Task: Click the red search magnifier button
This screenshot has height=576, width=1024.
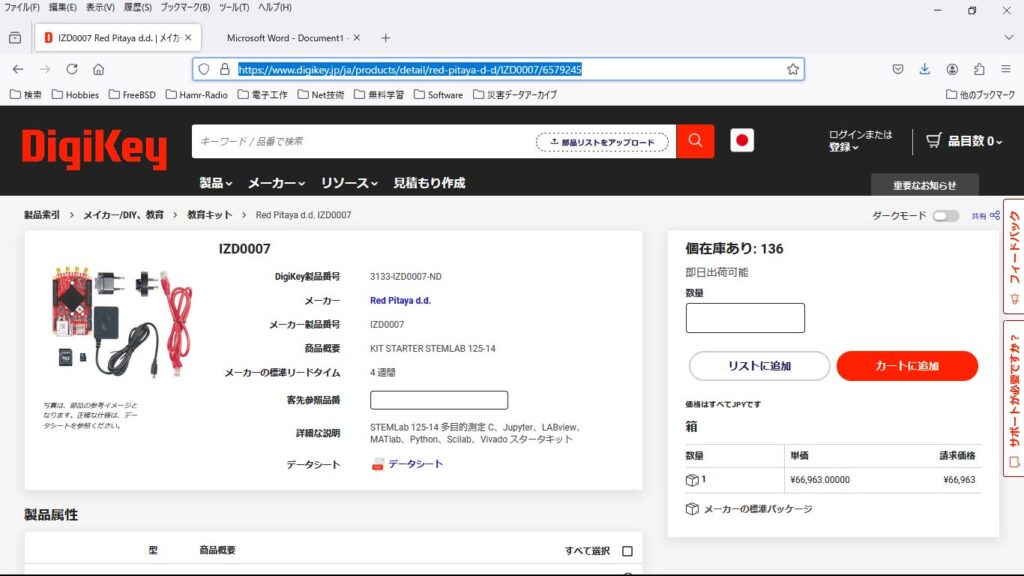Action: 695,141
